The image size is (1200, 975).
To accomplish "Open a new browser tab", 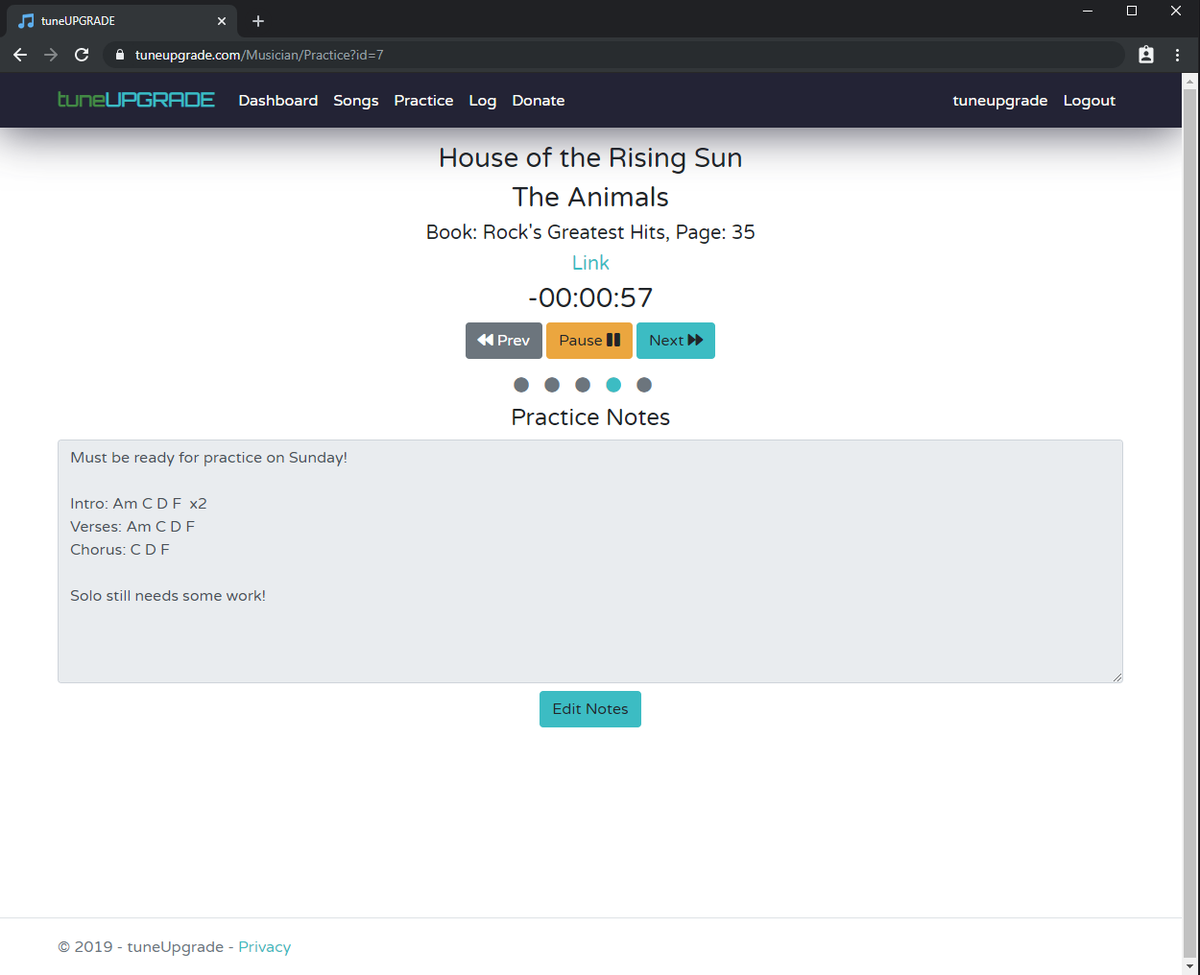I will [258, 21].
